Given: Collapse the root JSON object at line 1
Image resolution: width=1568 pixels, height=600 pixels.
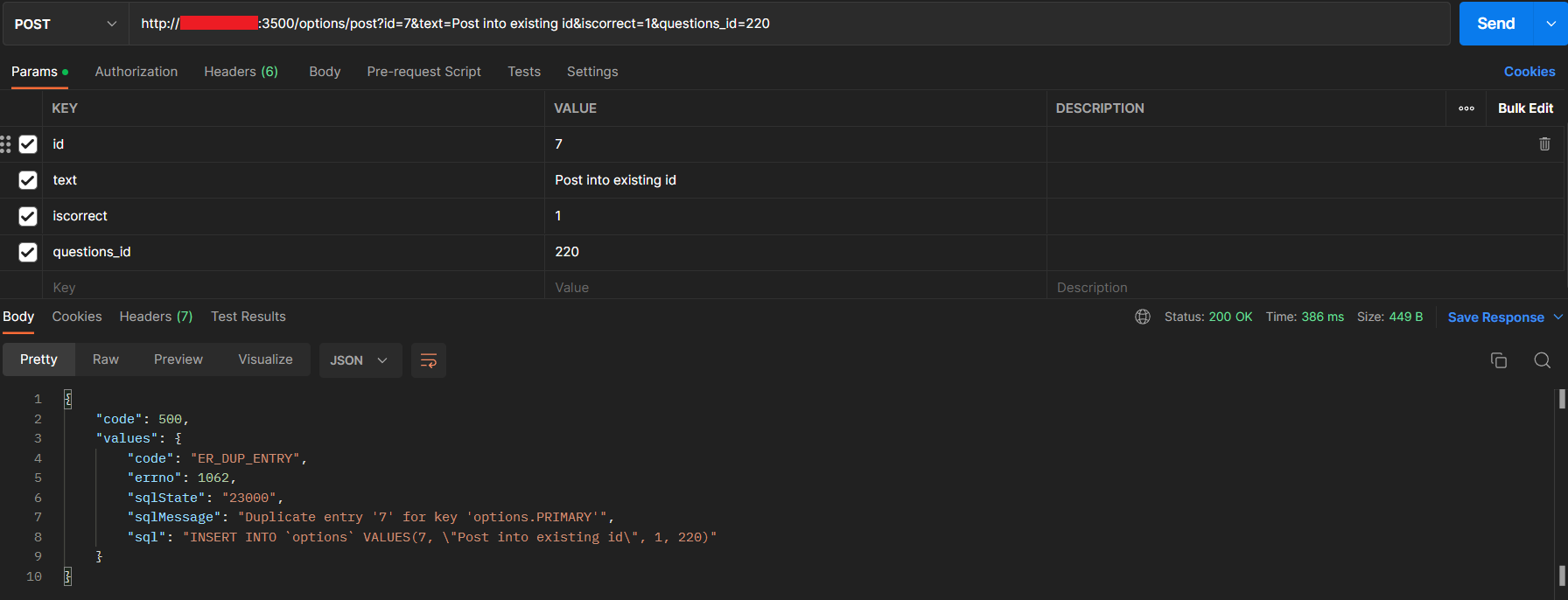Looking at the screenshot, I should [x=68, y=400].
